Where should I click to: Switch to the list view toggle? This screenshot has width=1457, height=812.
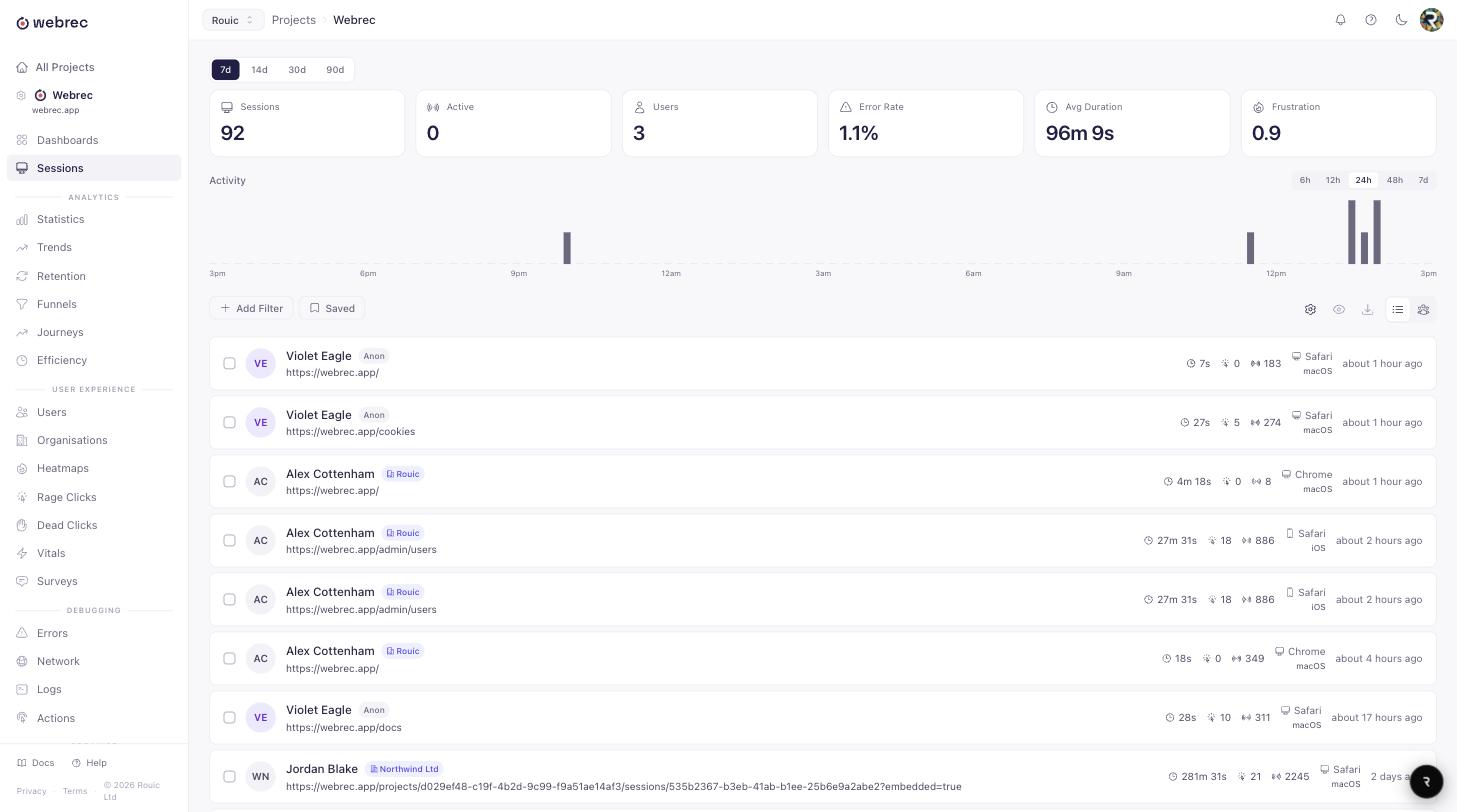(x=1398, y=309)
